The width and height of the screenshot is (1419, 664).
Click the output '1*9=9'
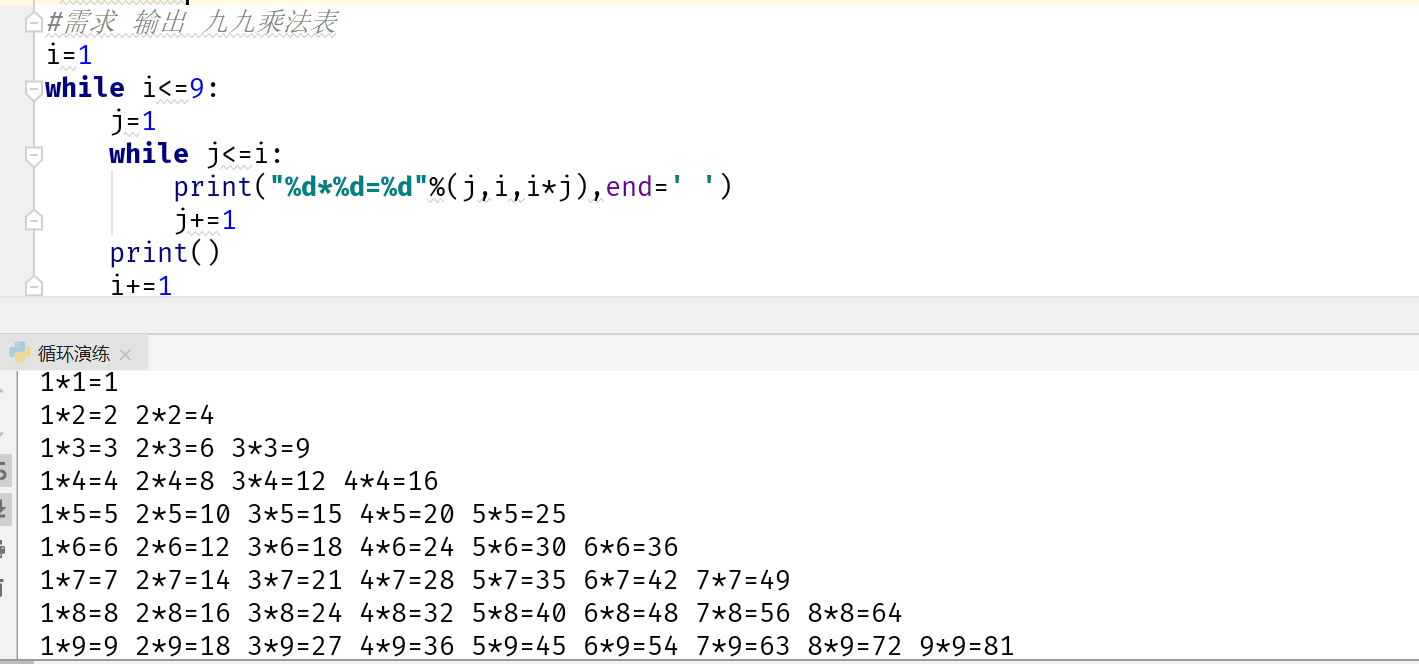click(80, 646)
